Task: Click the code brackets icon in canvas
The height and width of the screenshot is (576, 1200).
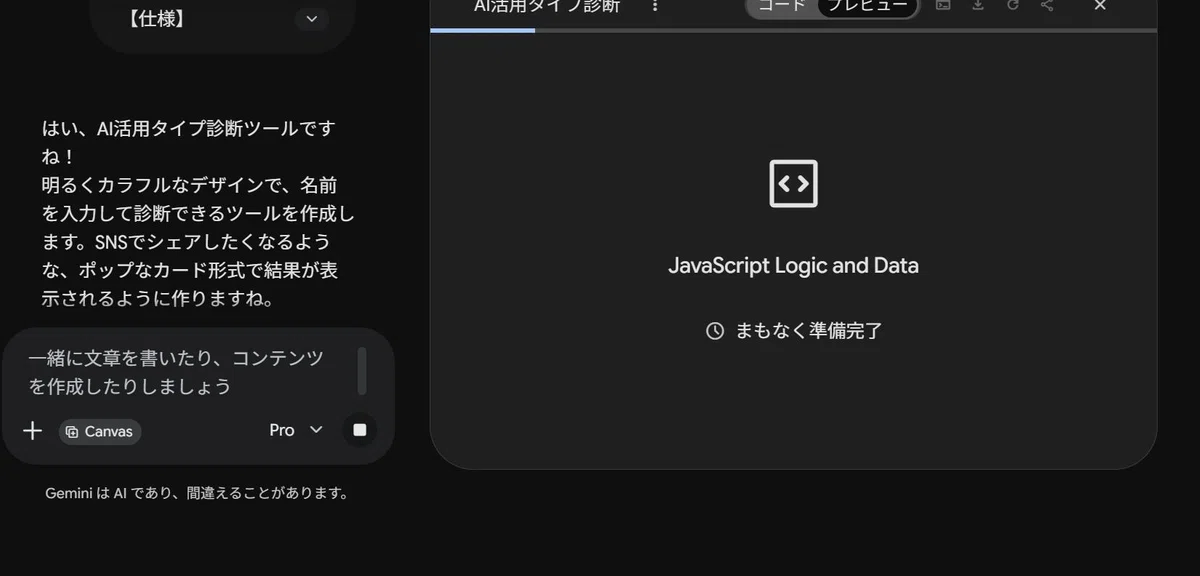Action: [793, 184]
